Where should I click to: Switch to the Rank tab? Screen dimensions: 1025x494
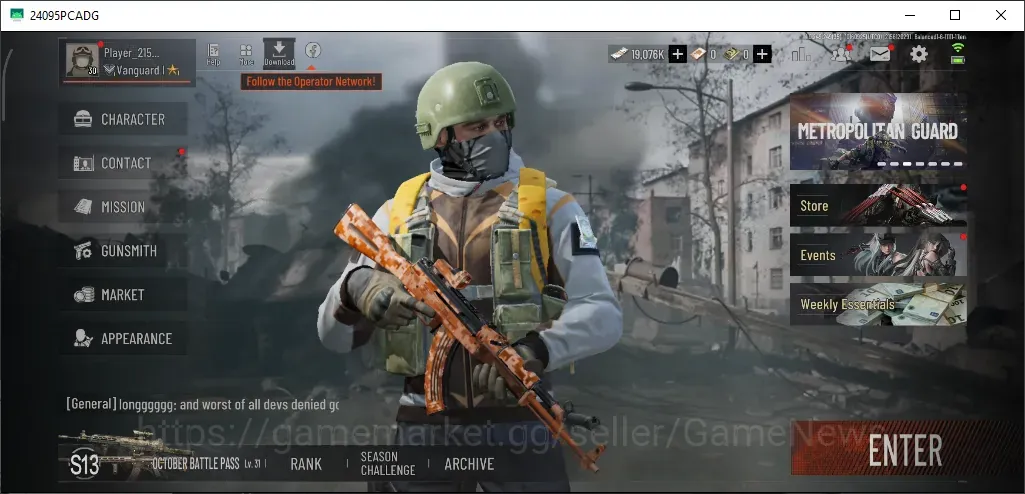coord(306,464)
